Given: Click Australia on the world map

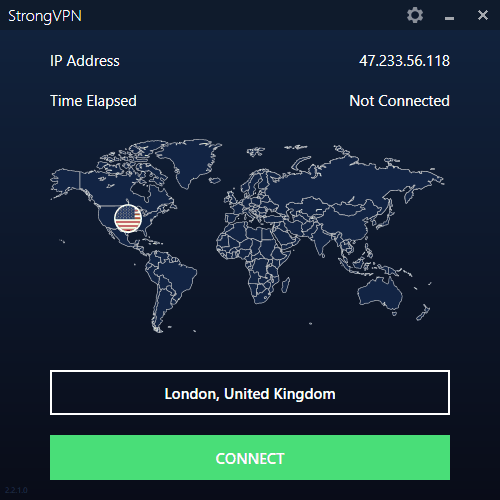Looking at the screenshot, I should coord(378,293).
